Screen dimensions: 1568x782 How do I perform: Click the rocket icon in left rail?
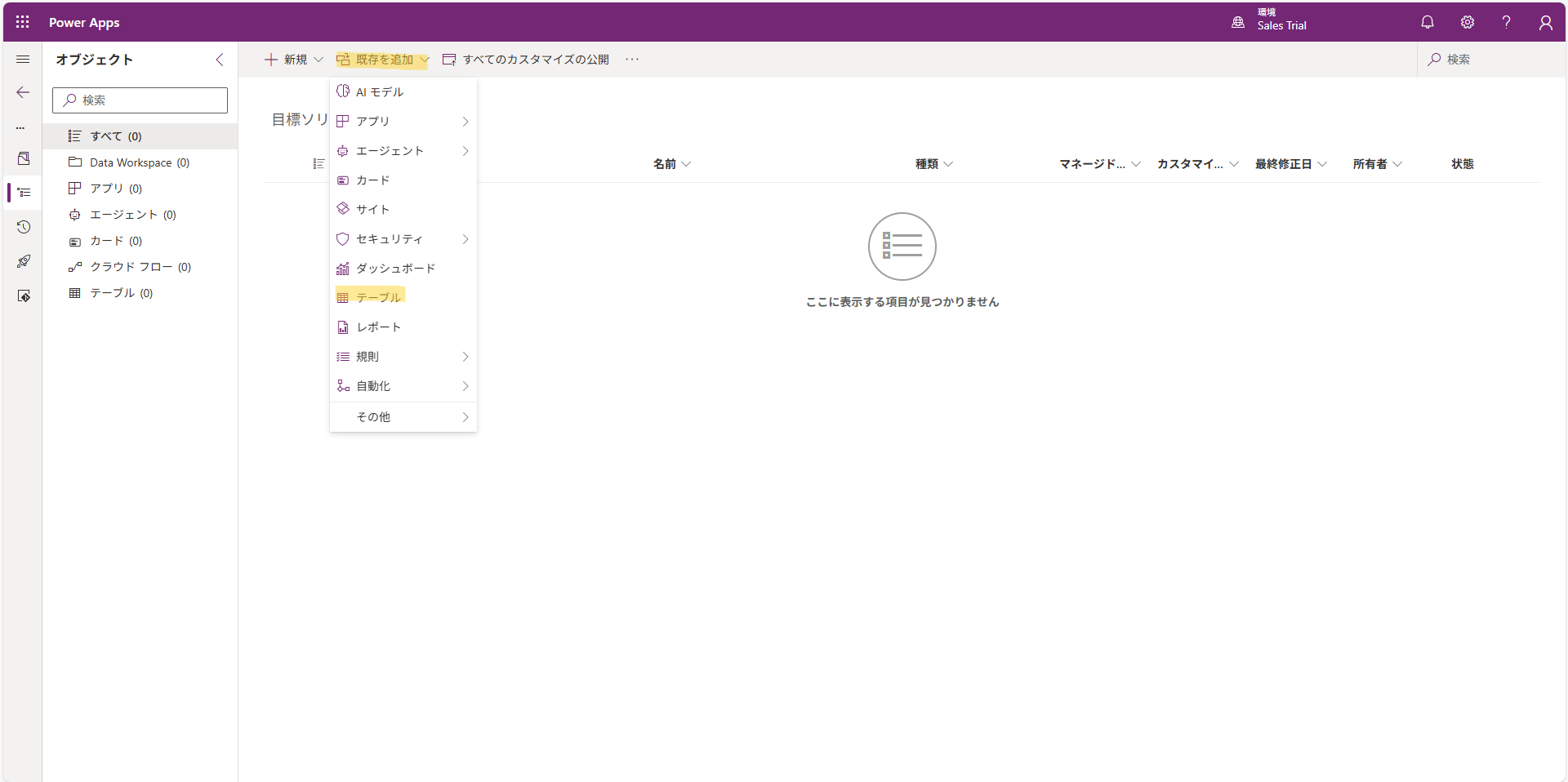(x=24, y=261)
